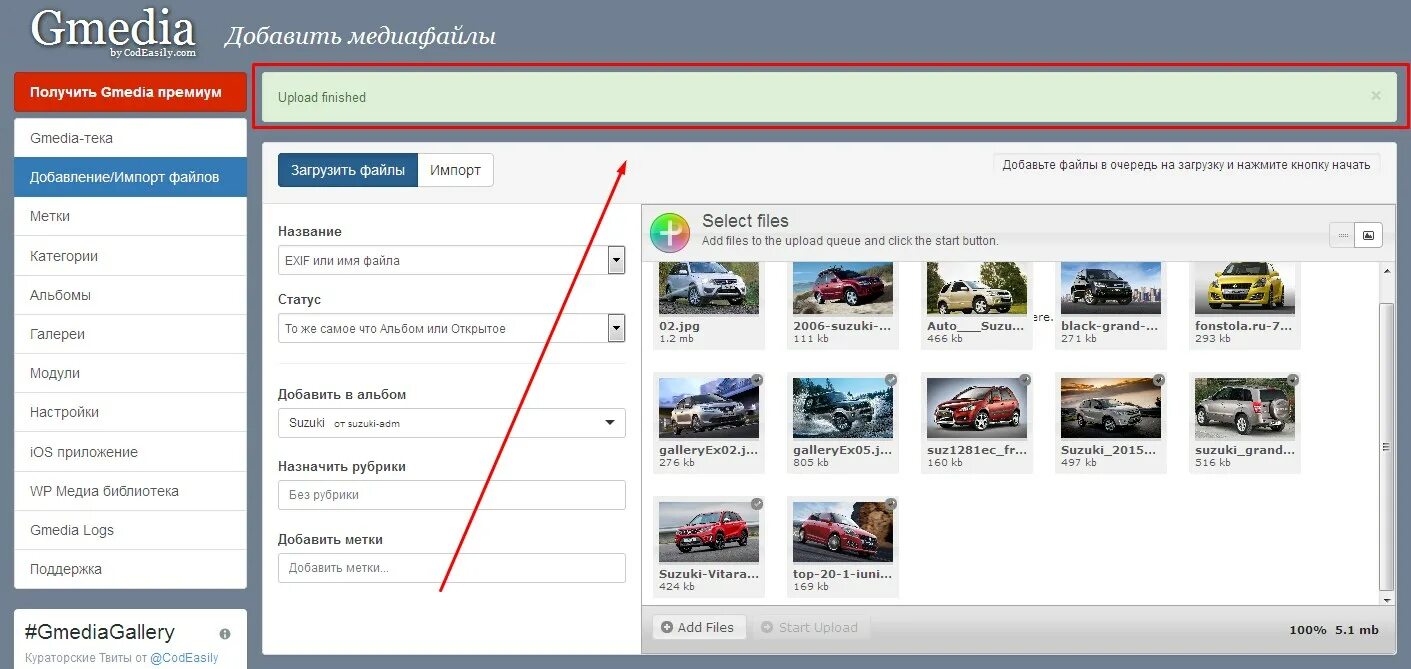Select the Suzuki-Vitara image thumbnail
Screen dimensions: 1411x669
(x=708, y=532)
